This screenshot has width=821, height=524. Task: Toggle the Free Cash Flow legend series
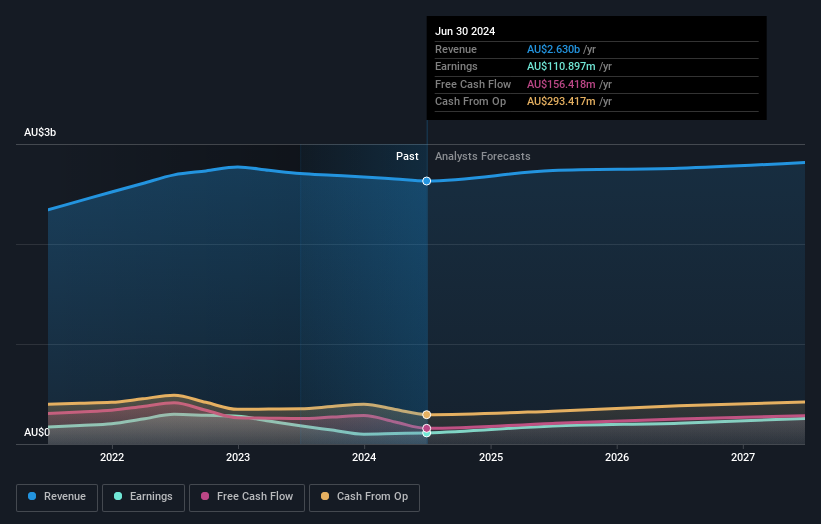pyautogui.click(x=247, y=497)
